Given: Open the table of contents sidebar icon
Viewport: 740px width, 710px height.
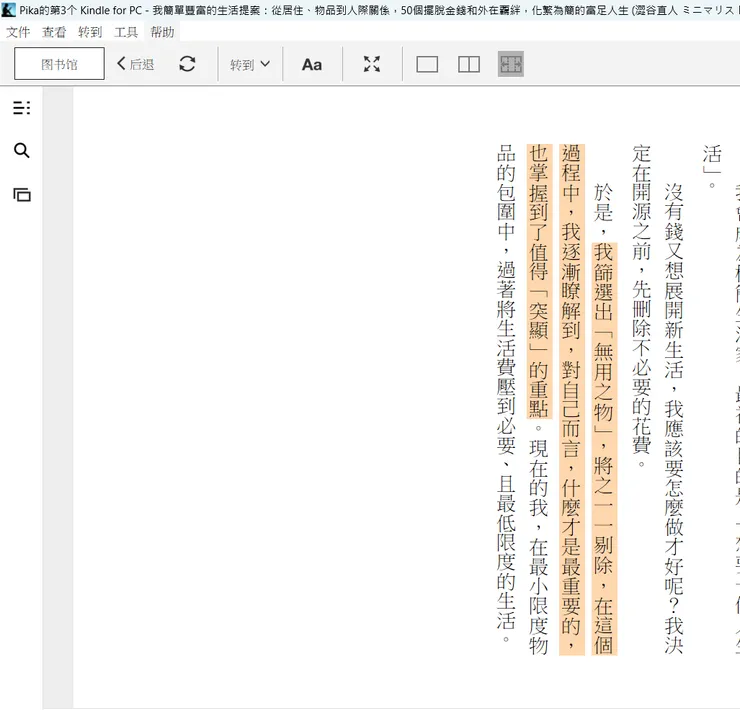Looking at the screenshot, I should coord(21,108).
